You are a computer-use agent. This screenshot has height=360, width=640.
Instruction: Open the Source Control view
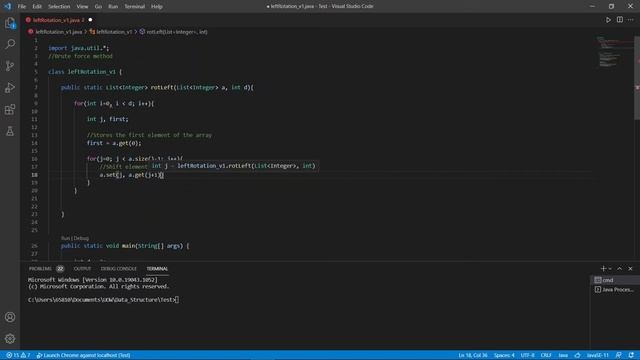pos(10,66)
